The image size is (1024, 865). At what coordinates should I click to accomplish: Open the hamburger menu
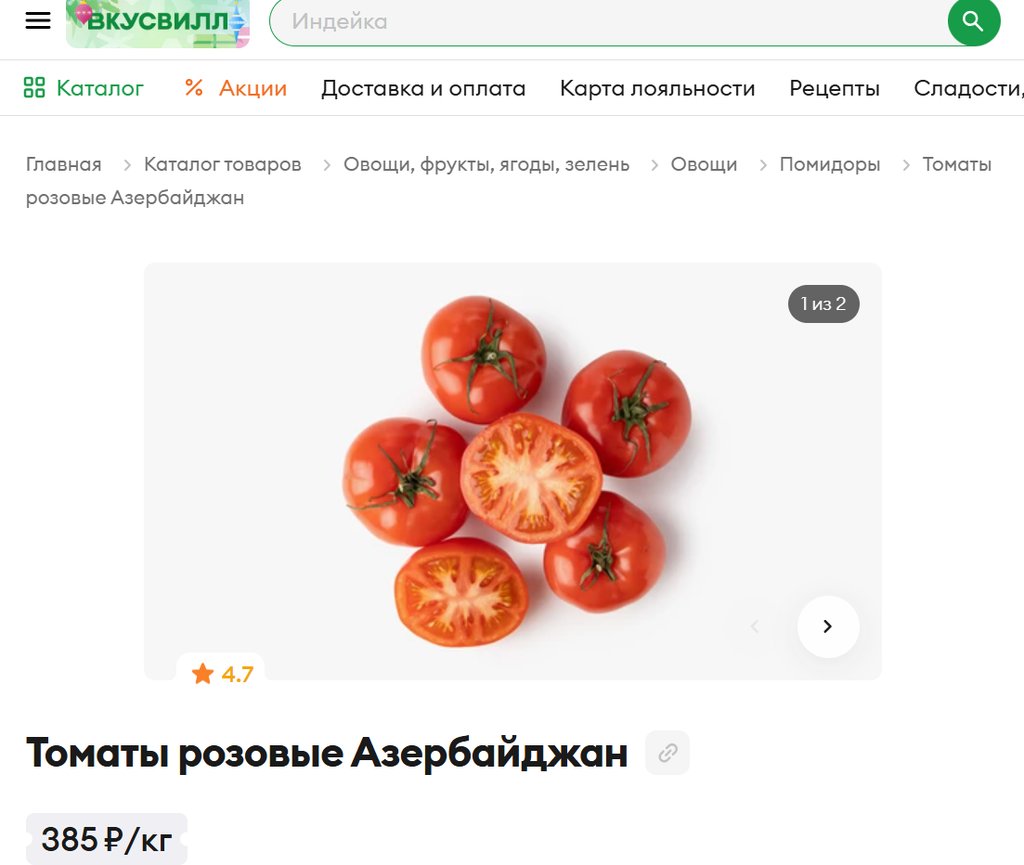pyautogui.click(x=38, y=21)
